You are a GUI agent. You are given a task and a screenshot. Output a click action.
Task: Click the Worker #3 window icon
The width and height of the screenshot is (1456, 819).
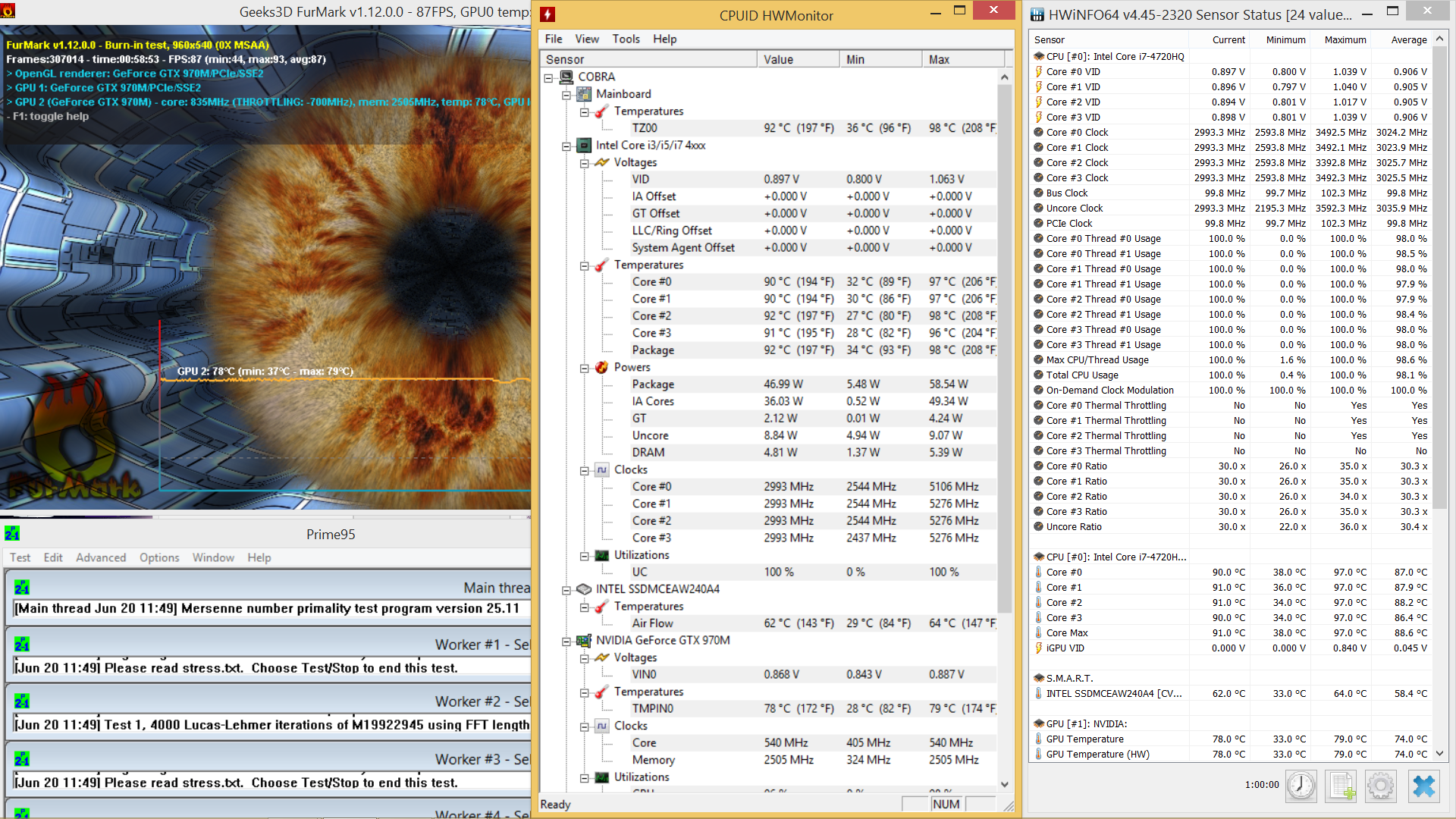22,759
